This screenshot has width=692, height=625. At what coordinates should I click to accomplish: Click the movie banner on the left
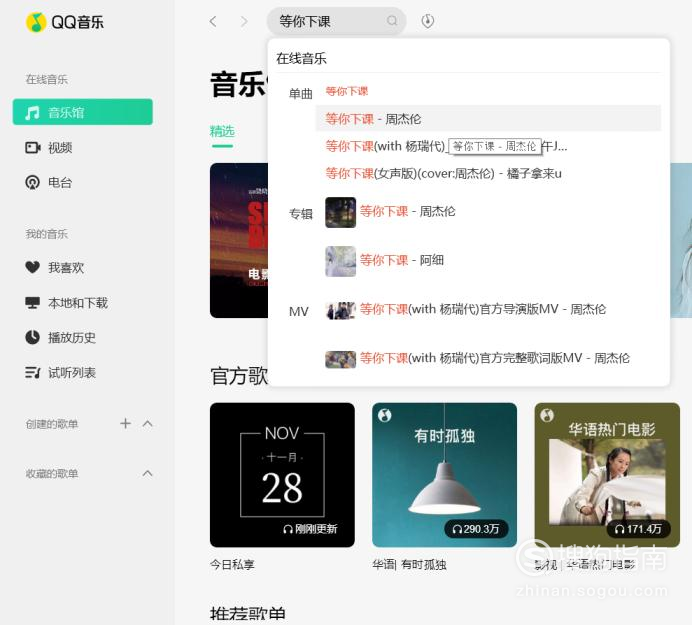click(x=239, y=241)
